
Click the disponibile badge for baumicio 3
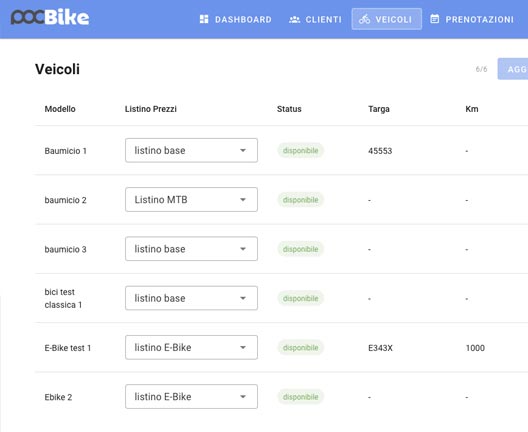pos(300,249)
